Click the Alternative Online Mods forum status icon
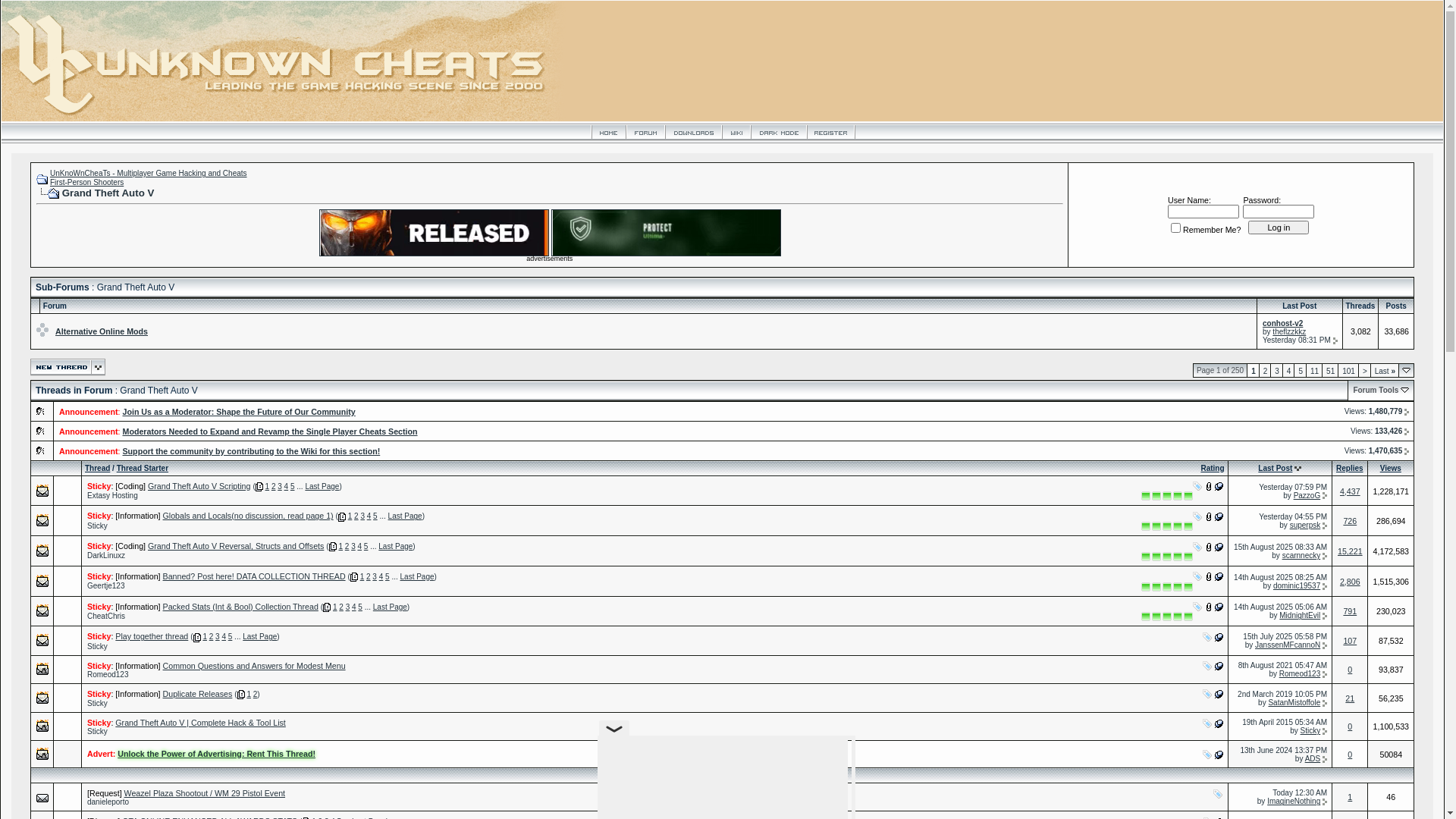The height and width of the screenshot is (819, 1456). pos(42,330)
